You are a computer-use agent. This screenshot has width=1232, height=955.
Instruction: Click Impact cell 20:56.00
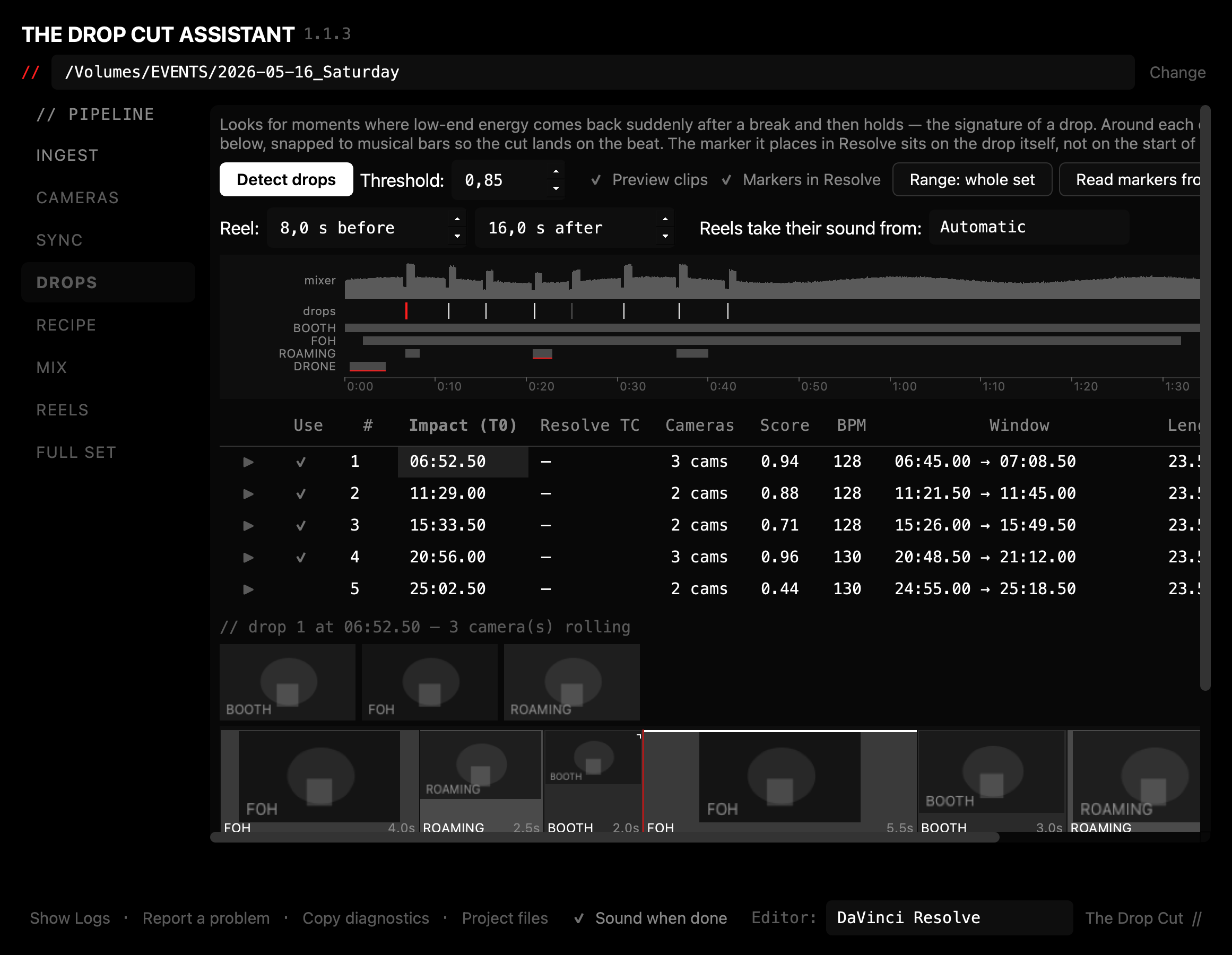tap(463, 557)
